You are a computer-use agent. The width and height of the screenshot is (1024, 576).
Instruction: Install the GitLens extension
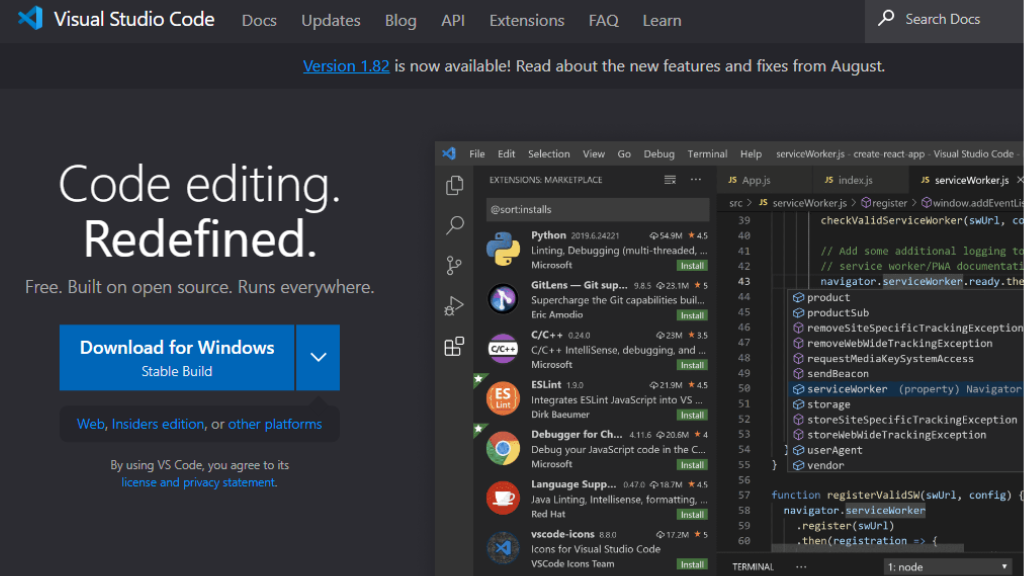(x=692, y=315)
